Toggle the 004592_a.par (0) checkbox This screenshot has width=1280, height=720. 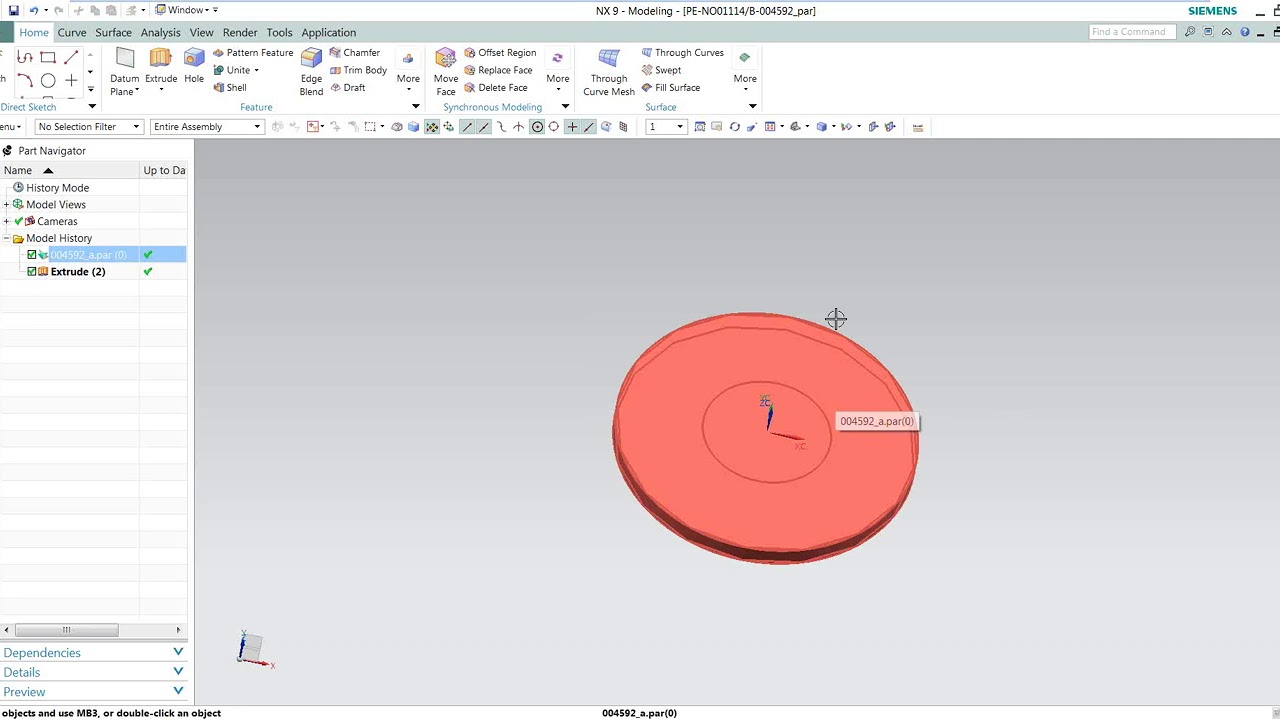[31, 255]
